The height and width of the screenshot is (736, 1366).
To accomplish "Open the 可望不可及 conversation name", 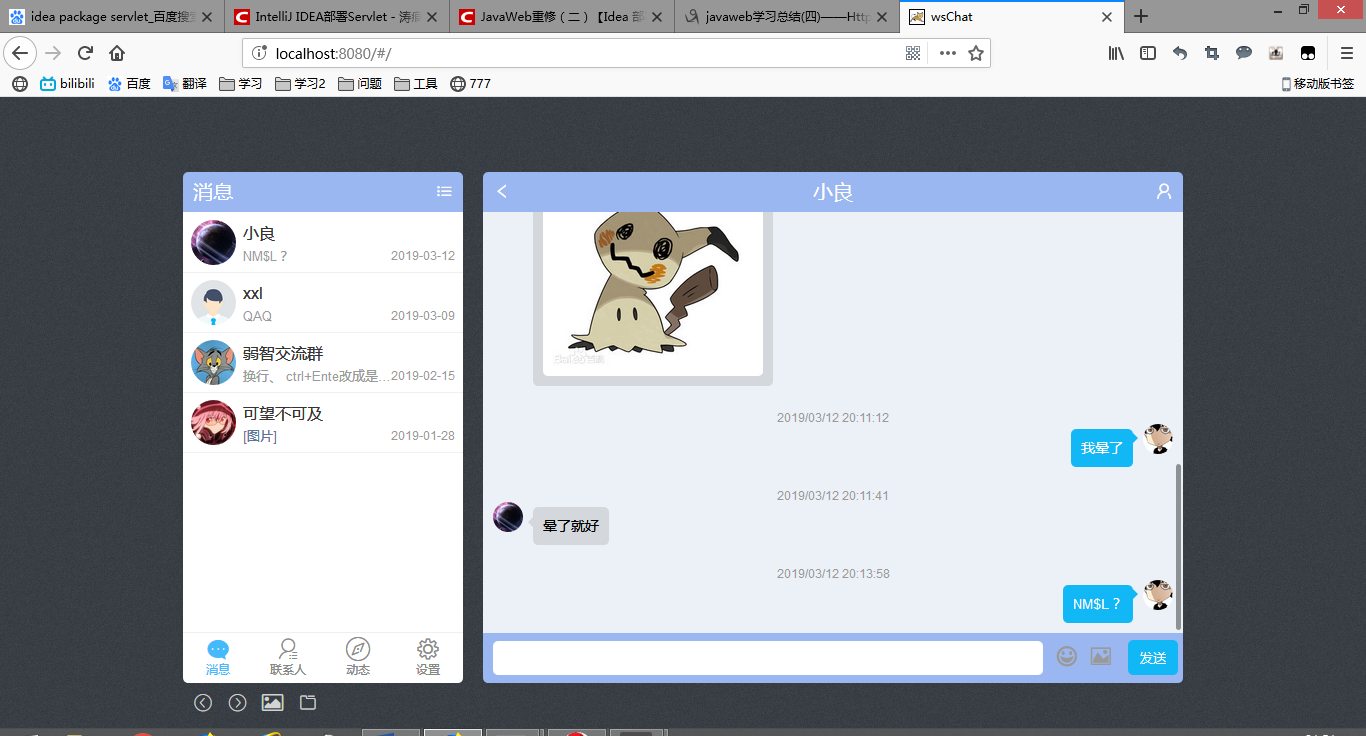I will [283, 413].
